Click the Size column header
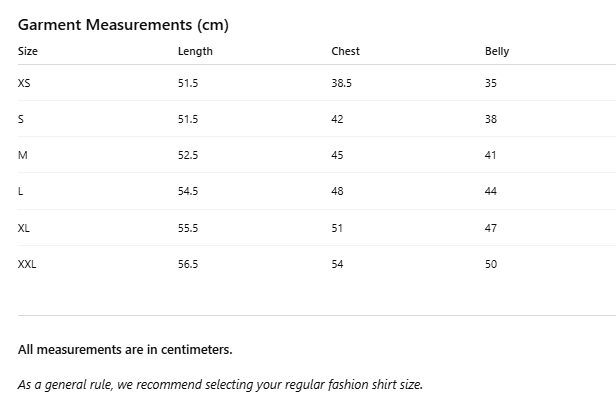The image size is (616, 403). click(28, 51)
